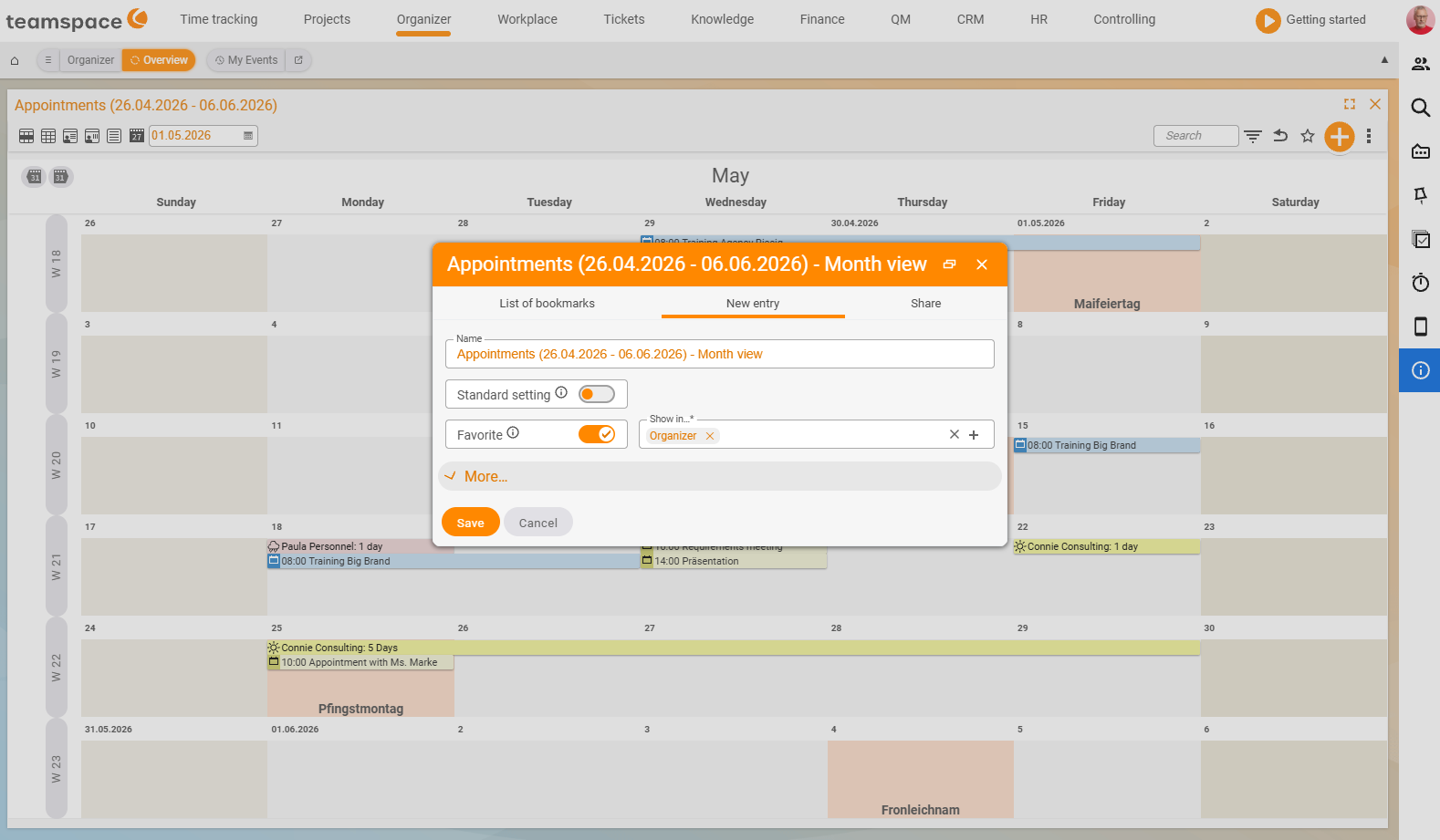The image size is (1440, 840).
Task: Open Connie Consulting: 5 Days event
Action: 734,648
